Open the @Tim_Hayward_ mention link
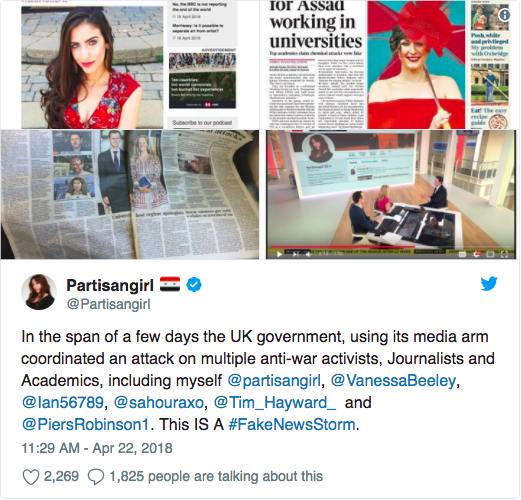Image resolution: width=521 pixels, height=500 pixels. 275,403
